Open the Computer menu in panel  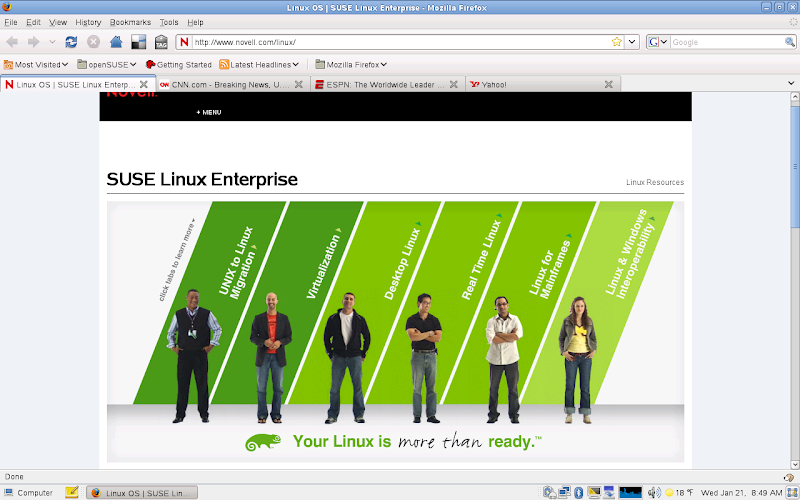[x=29, y=492]
